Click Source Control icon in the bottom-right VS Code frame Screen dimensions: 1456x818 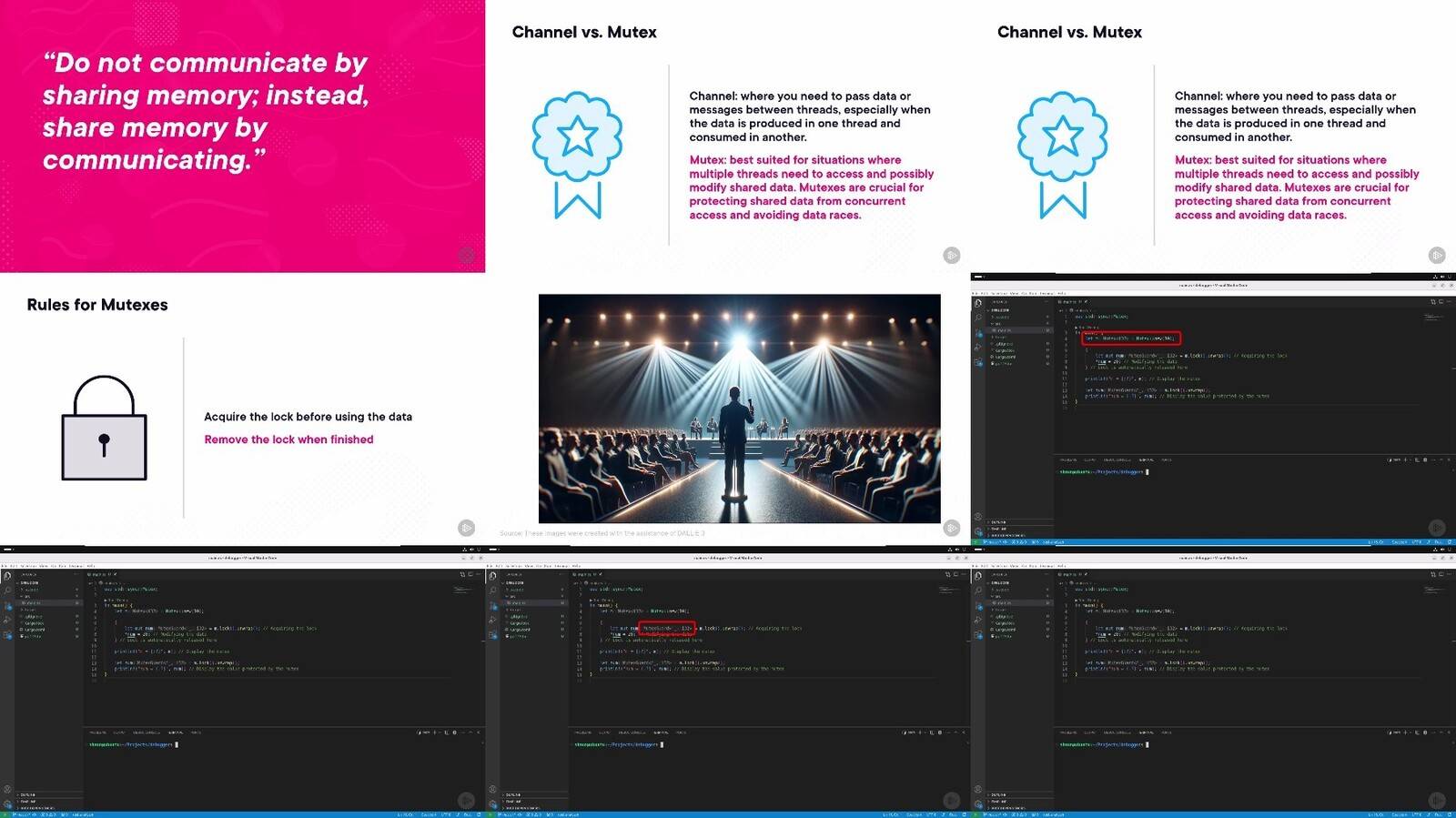pyautogui.click(x=978, y=605)
